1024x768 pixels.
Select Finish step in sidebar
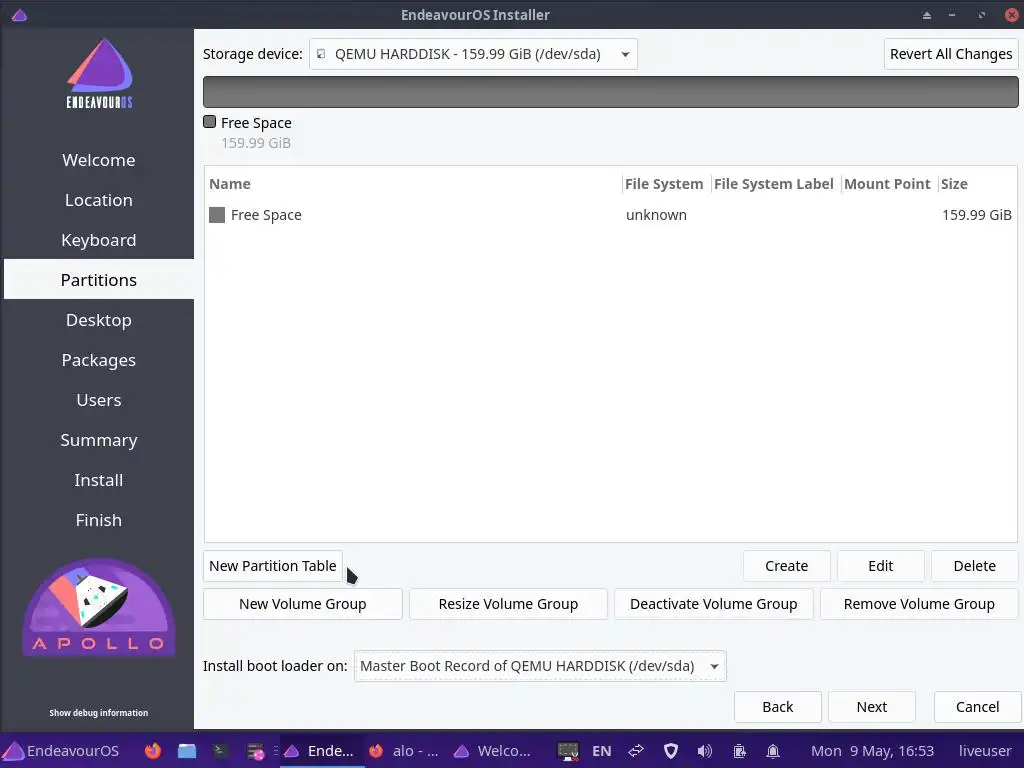pyautogui.click(x=99, y=520)
